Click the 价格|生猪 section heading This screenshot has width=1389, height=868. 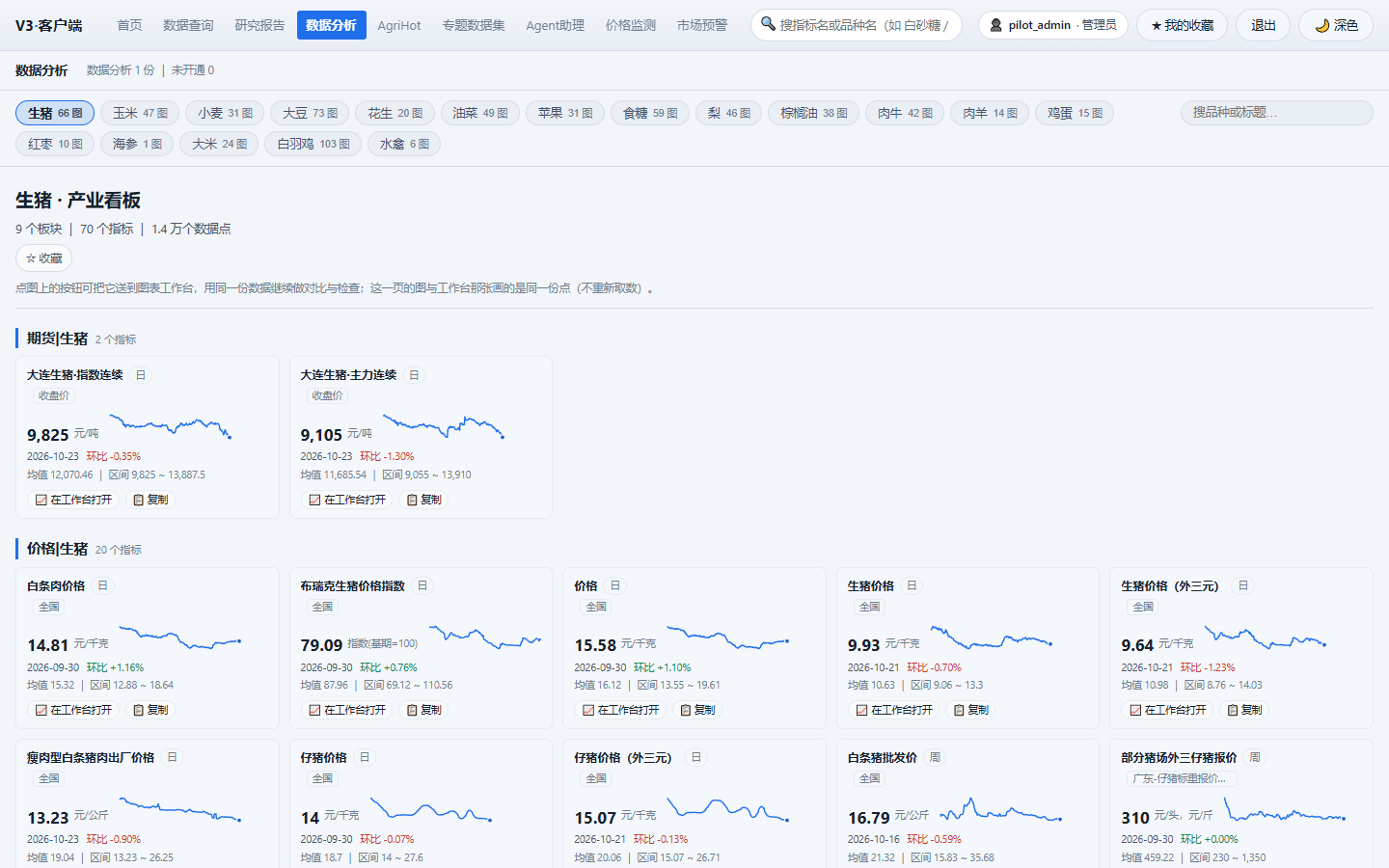pos(57,549)
